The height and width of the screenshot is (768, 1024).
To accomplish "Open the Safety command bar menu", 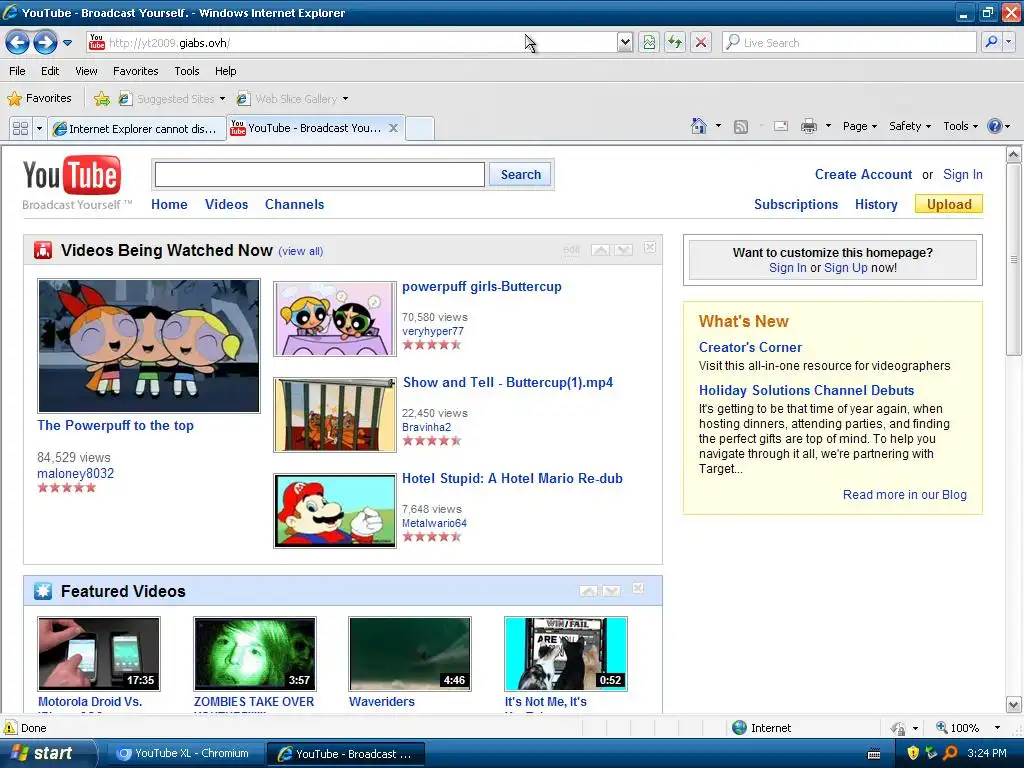I will (x=910, y=126).
